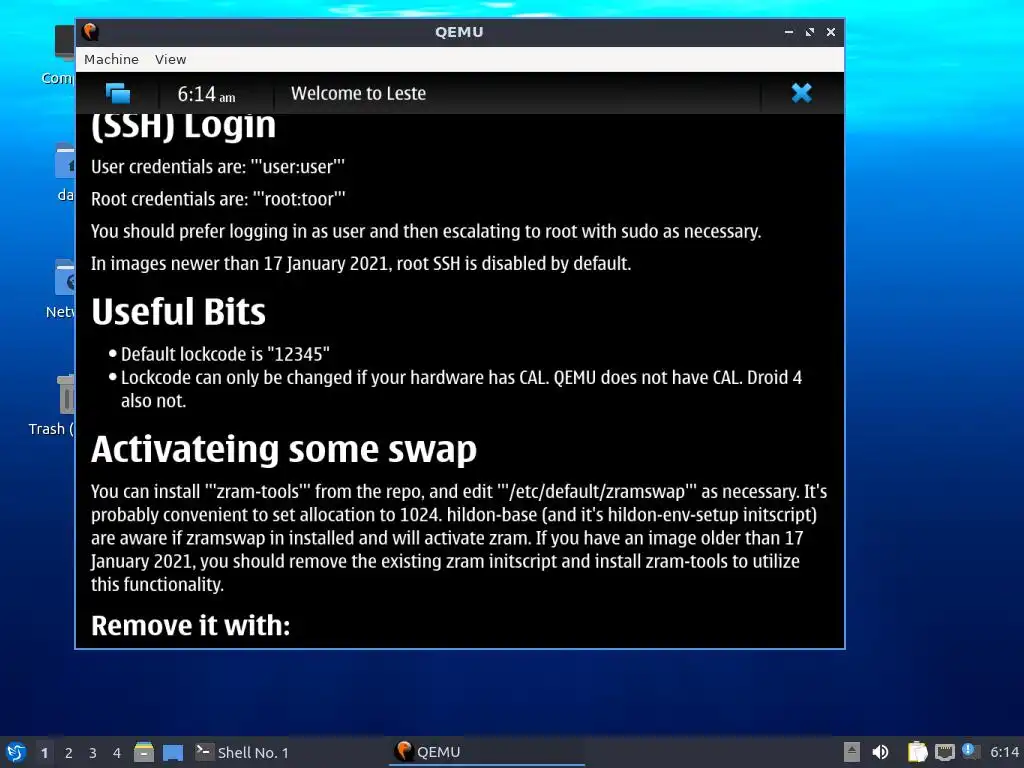Click the 'Remove it with:' heading
This screenshot has height=768, width=1024.
click(191, 626)
